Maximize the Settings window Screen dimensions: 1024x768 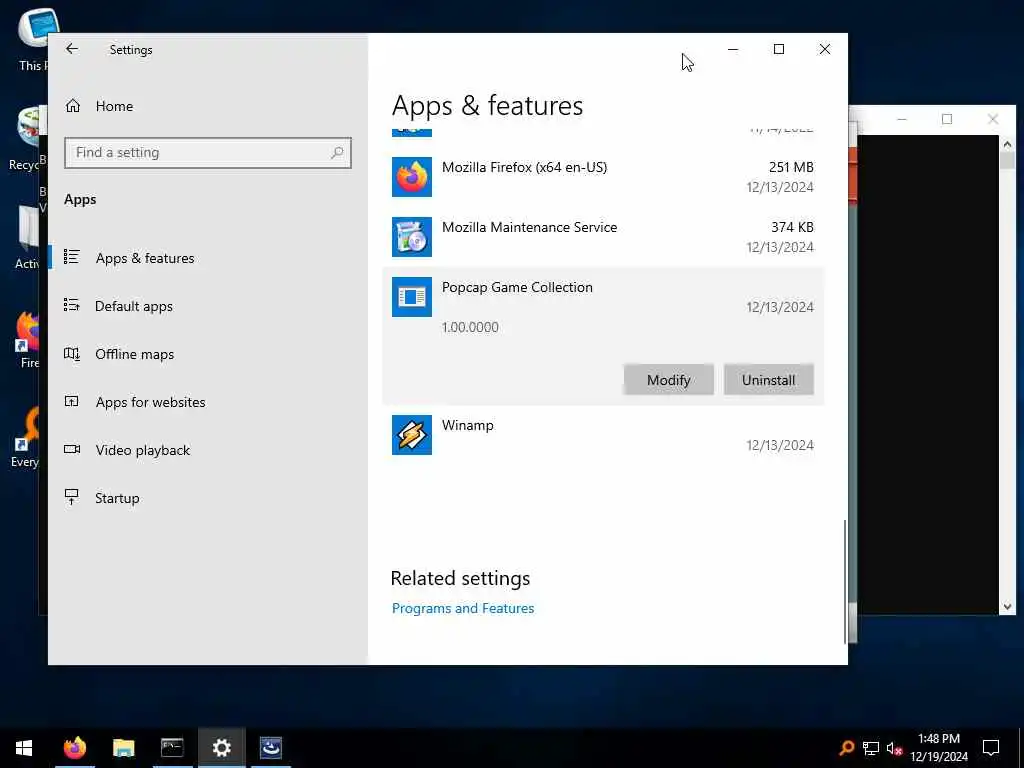(778, 49)
